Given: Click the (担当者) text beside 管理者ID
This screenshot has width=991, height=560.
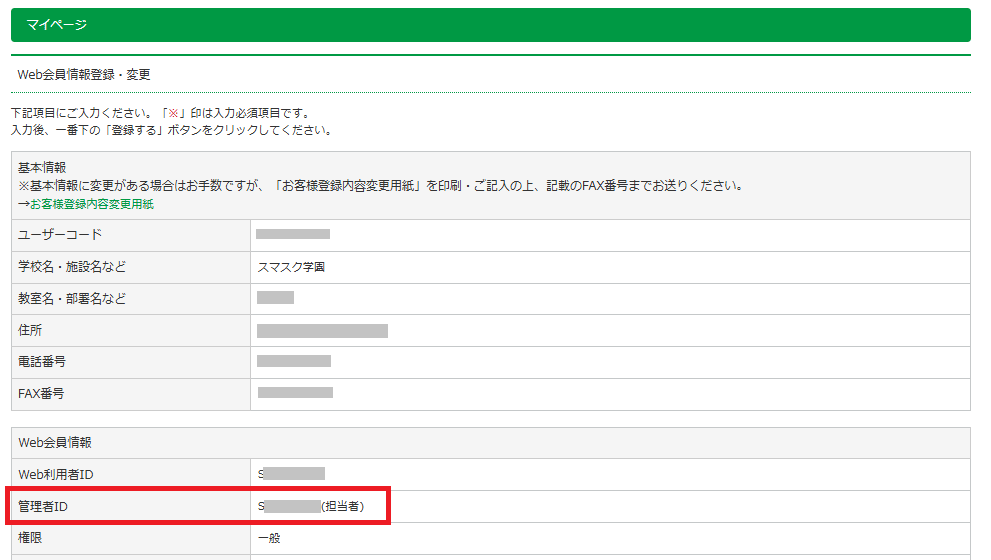Looking at the screenshot, I should (342, 507).
